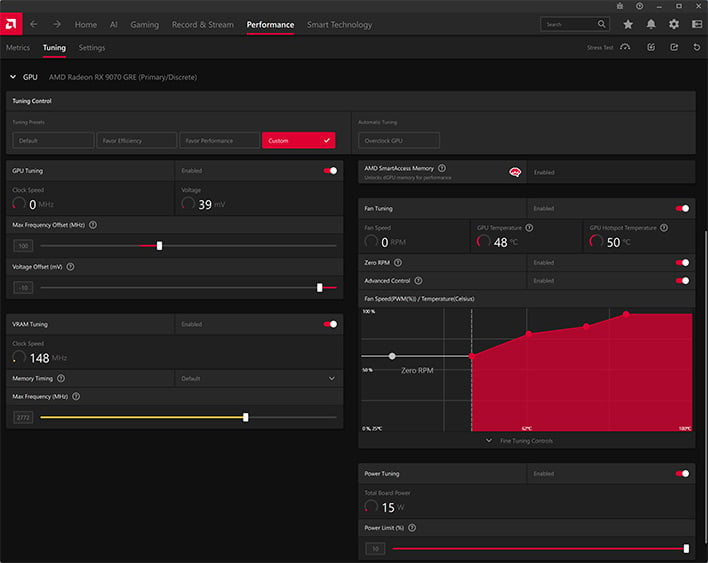Toggle Fan Tuning switch
Screen dimensions: 708x563
pos(682,209)
